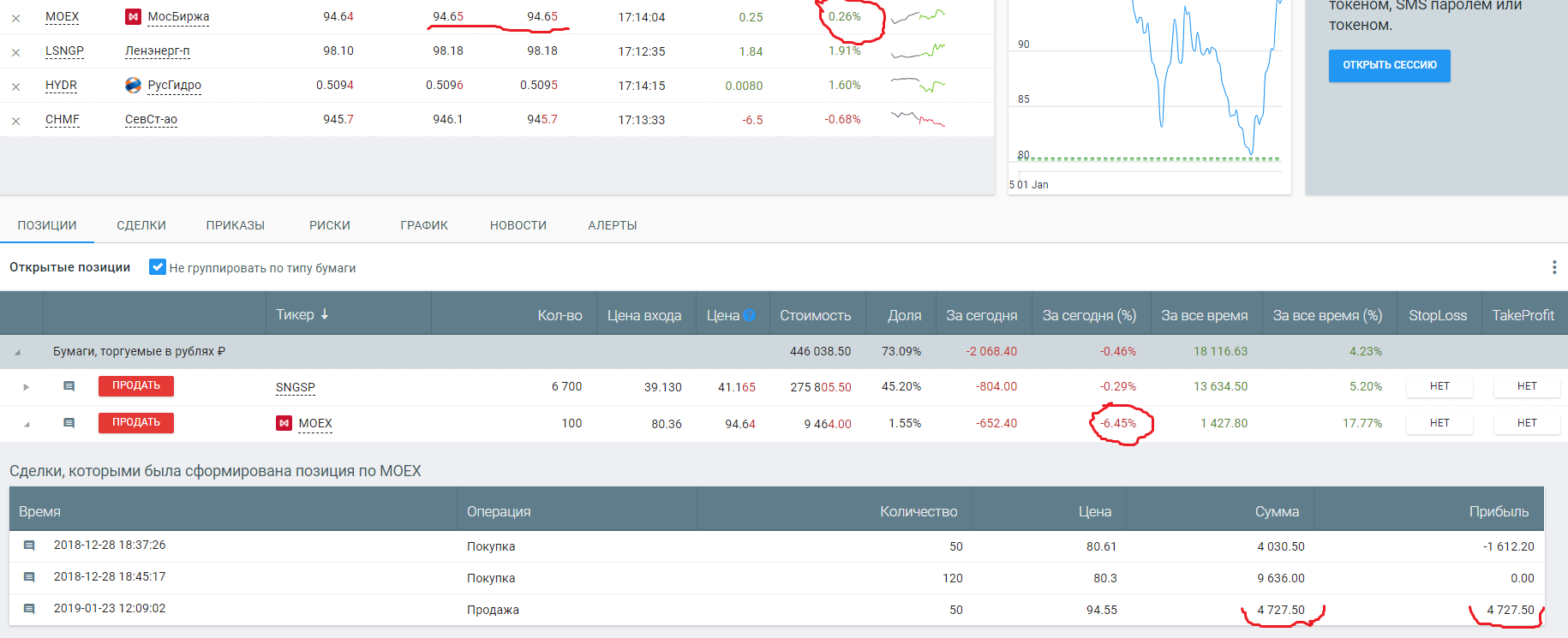Expand the SNGSP position row

(26, 387)
